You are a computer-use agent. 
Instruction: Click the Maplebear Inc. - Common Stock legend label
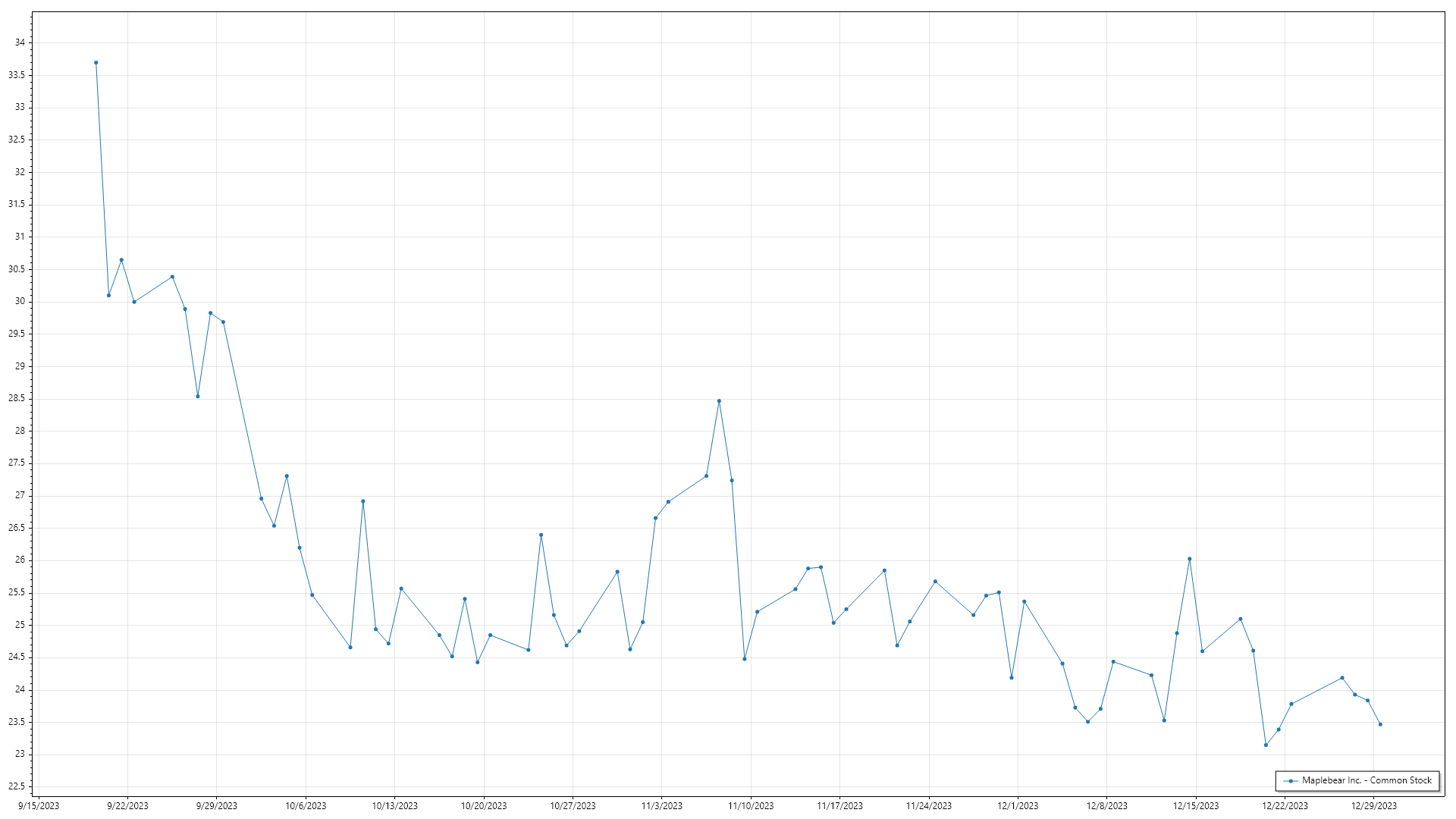(1367, 780)
